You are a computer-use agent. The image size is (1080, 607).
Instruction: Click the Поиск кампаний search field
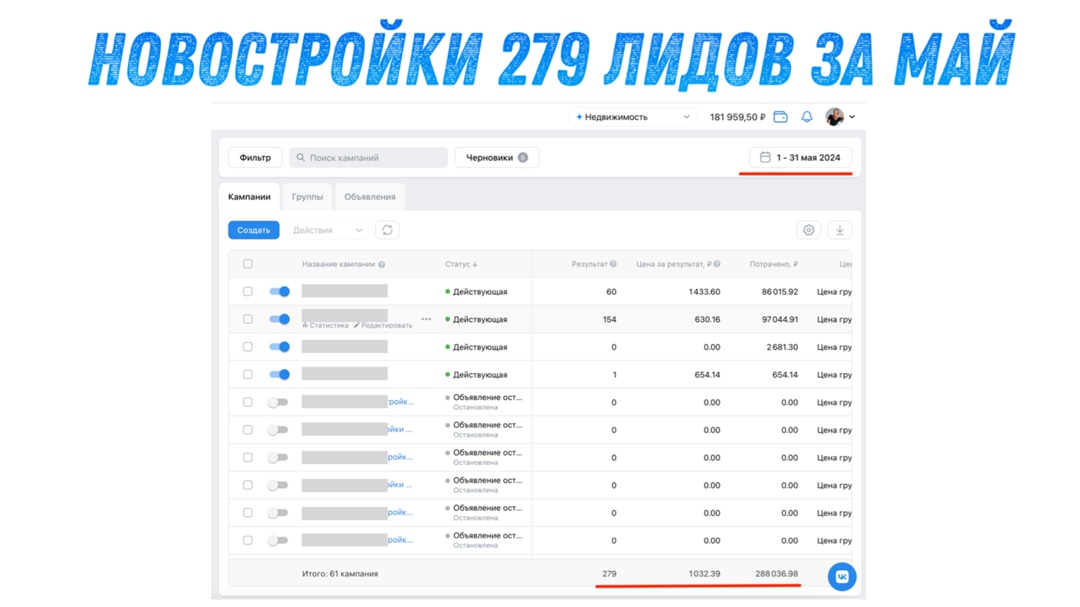(x=368, y=158)
